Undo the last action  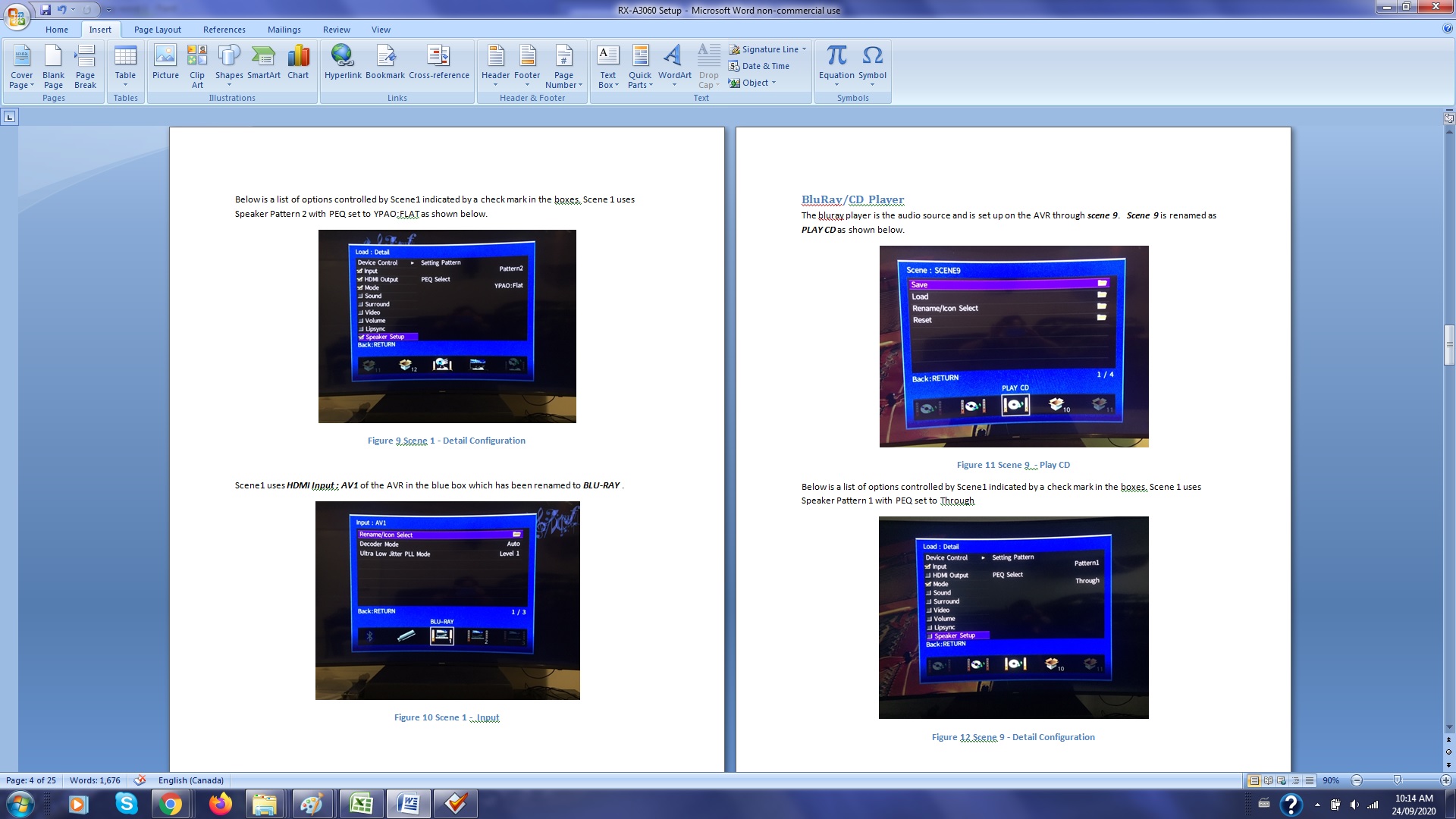pyautogui.click(x=61, y=10)
